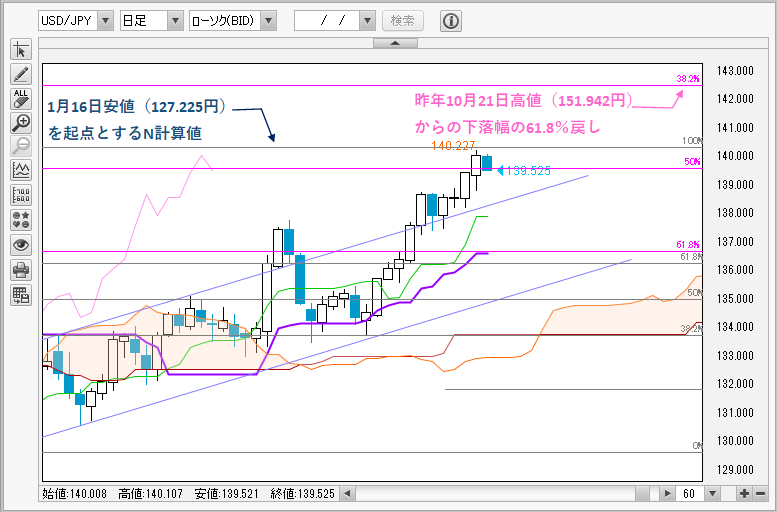Select the cursor pointer tool
The height and width of the screenshot is (512, 777).
coord(21,50)
